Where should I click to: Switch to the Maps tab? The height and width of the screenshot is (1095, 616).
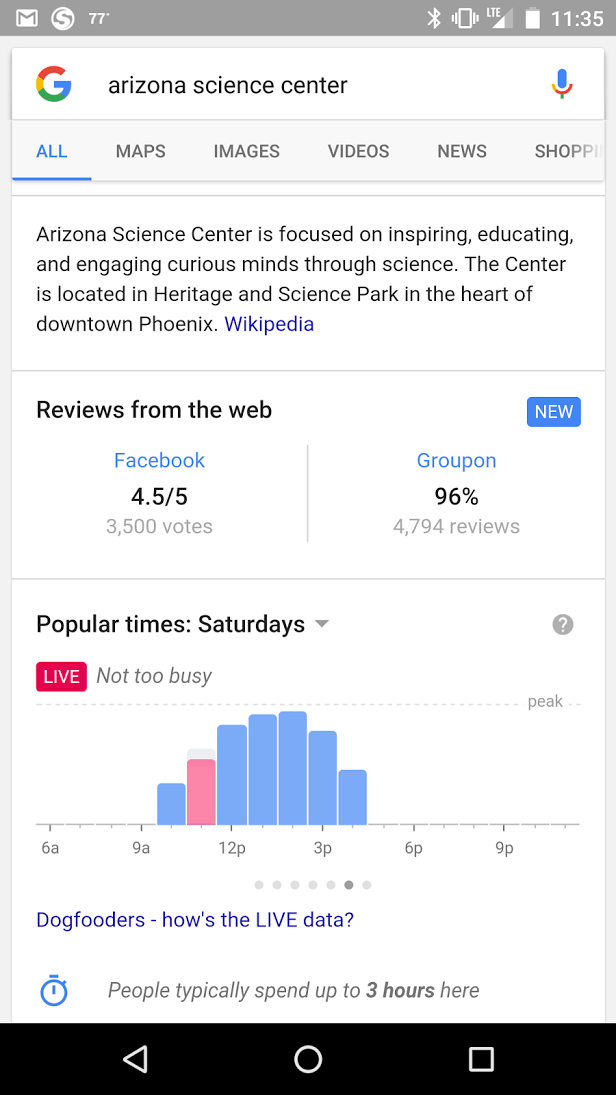point(141,151)
